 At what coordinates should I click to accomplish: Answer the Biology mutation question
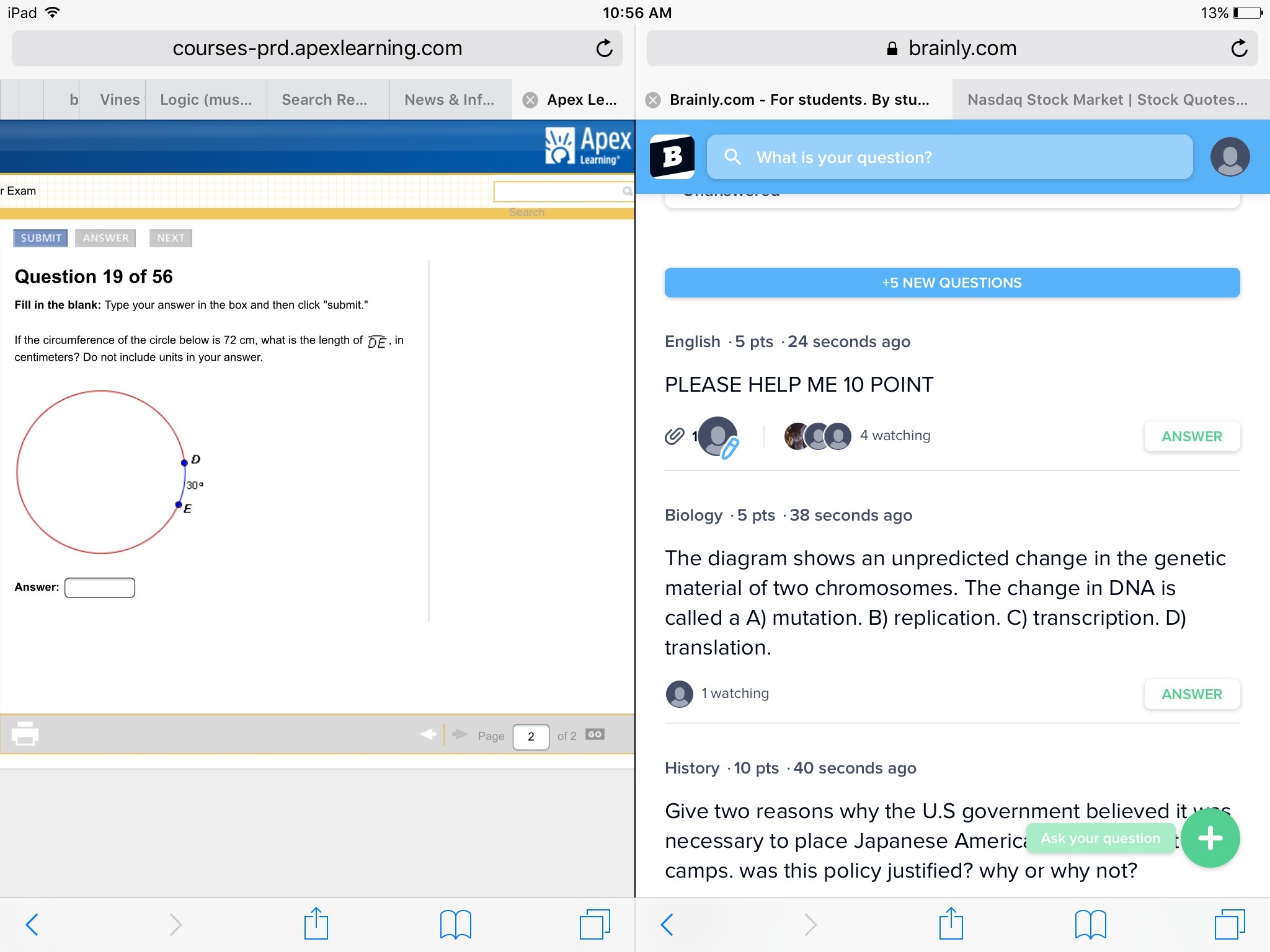pyautogui.click(x=1191, y=694)
